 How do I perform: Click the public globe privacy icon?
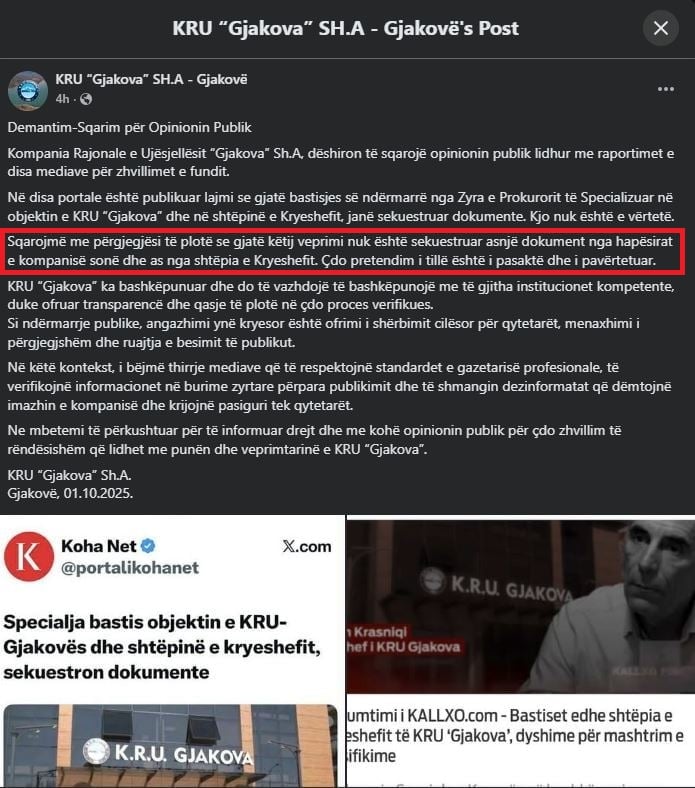click(x=86, y=99)
